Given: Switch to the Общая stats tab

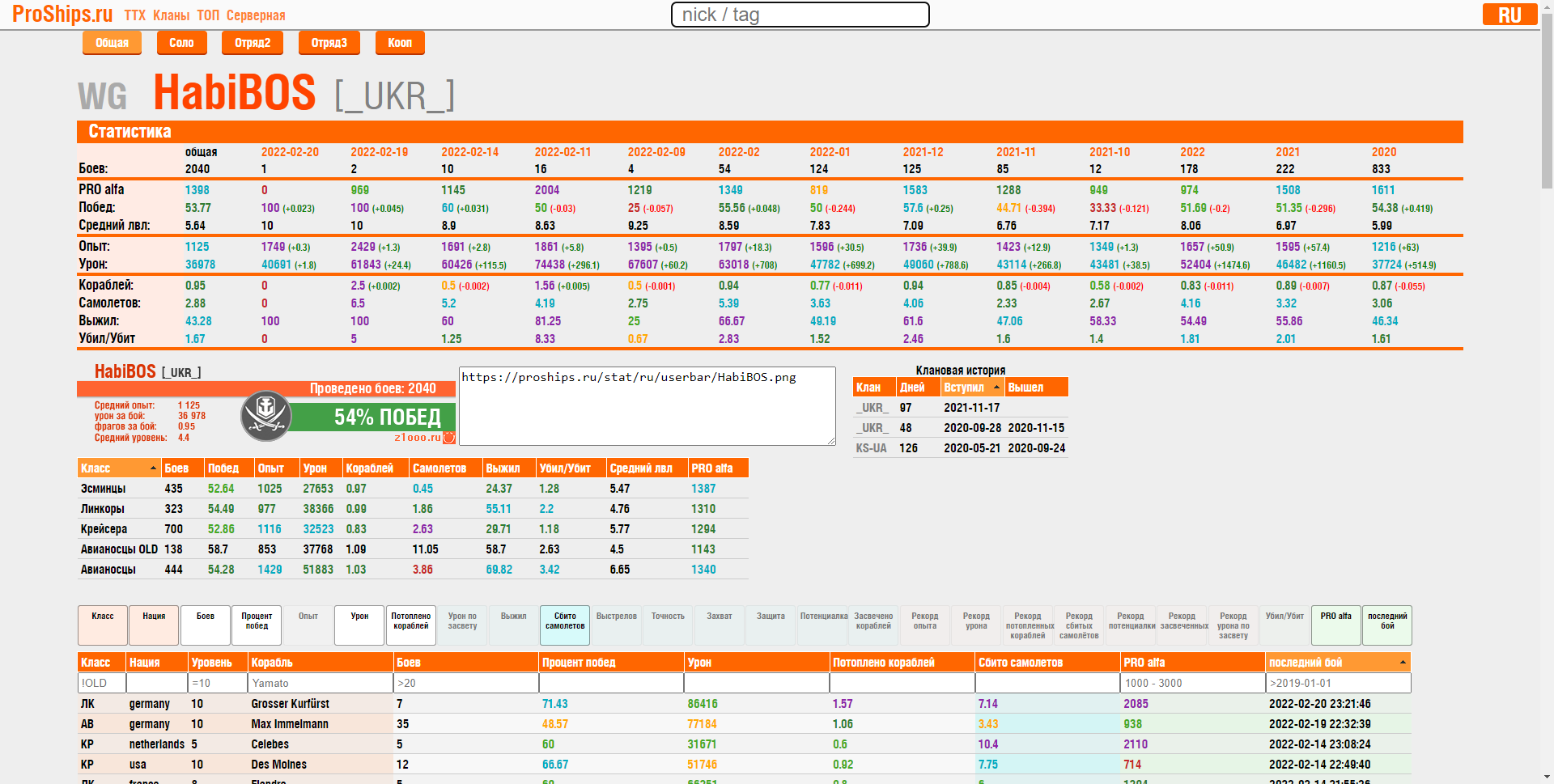Looking at the screenshot, I should [112, 43].
